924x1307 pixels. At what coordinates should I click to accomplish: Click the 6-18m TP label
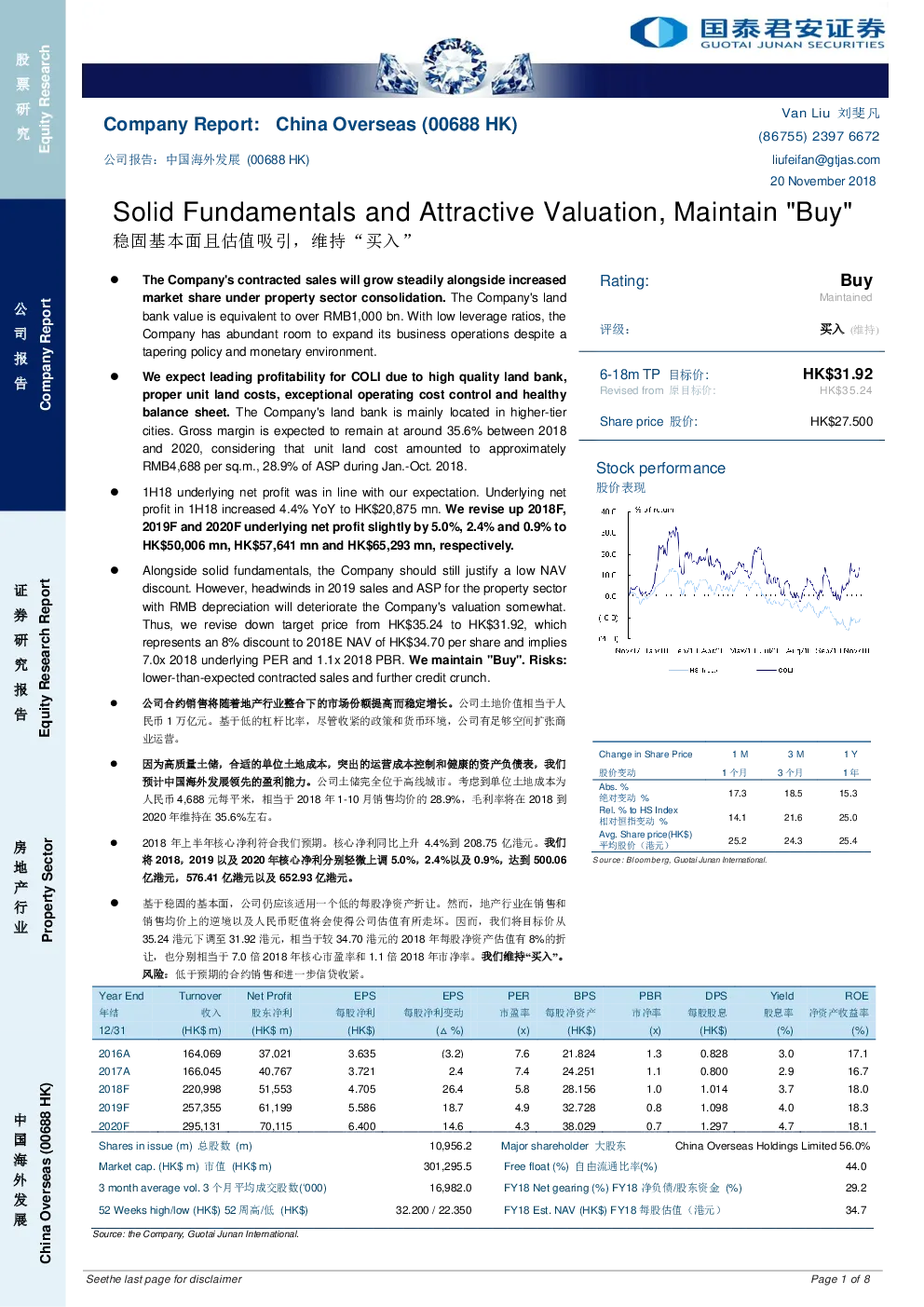630,374
